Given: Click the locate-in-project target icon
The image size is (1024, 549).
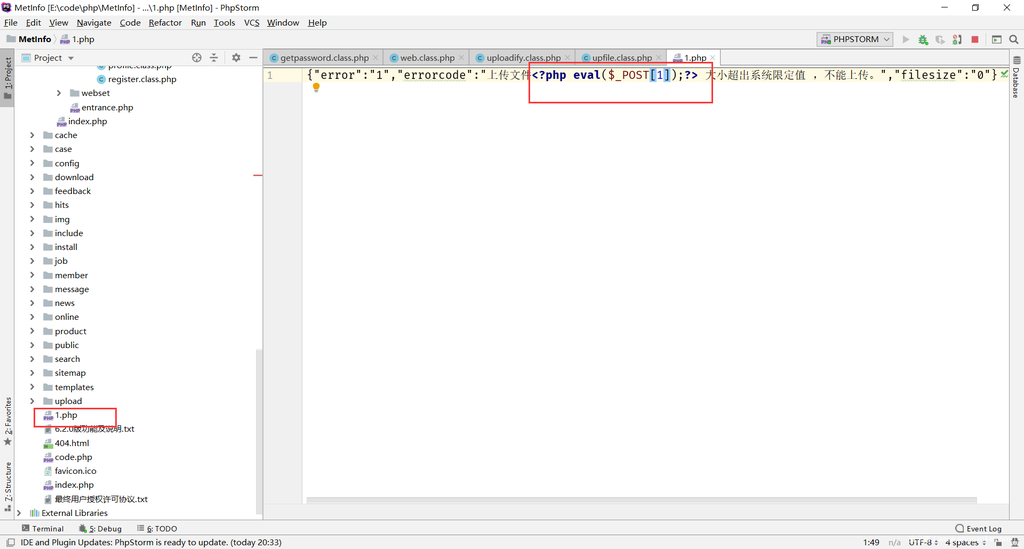Looking at the screenshot, I should 197,58.
